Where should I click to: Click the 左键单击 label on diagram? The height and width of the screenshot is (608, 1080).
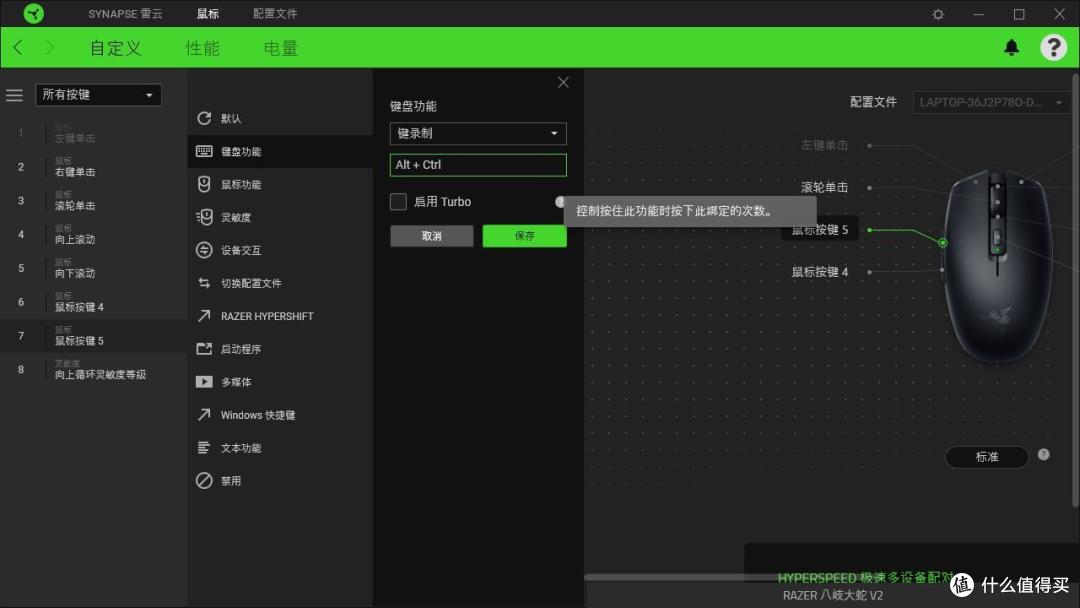[x=824, y=145]
